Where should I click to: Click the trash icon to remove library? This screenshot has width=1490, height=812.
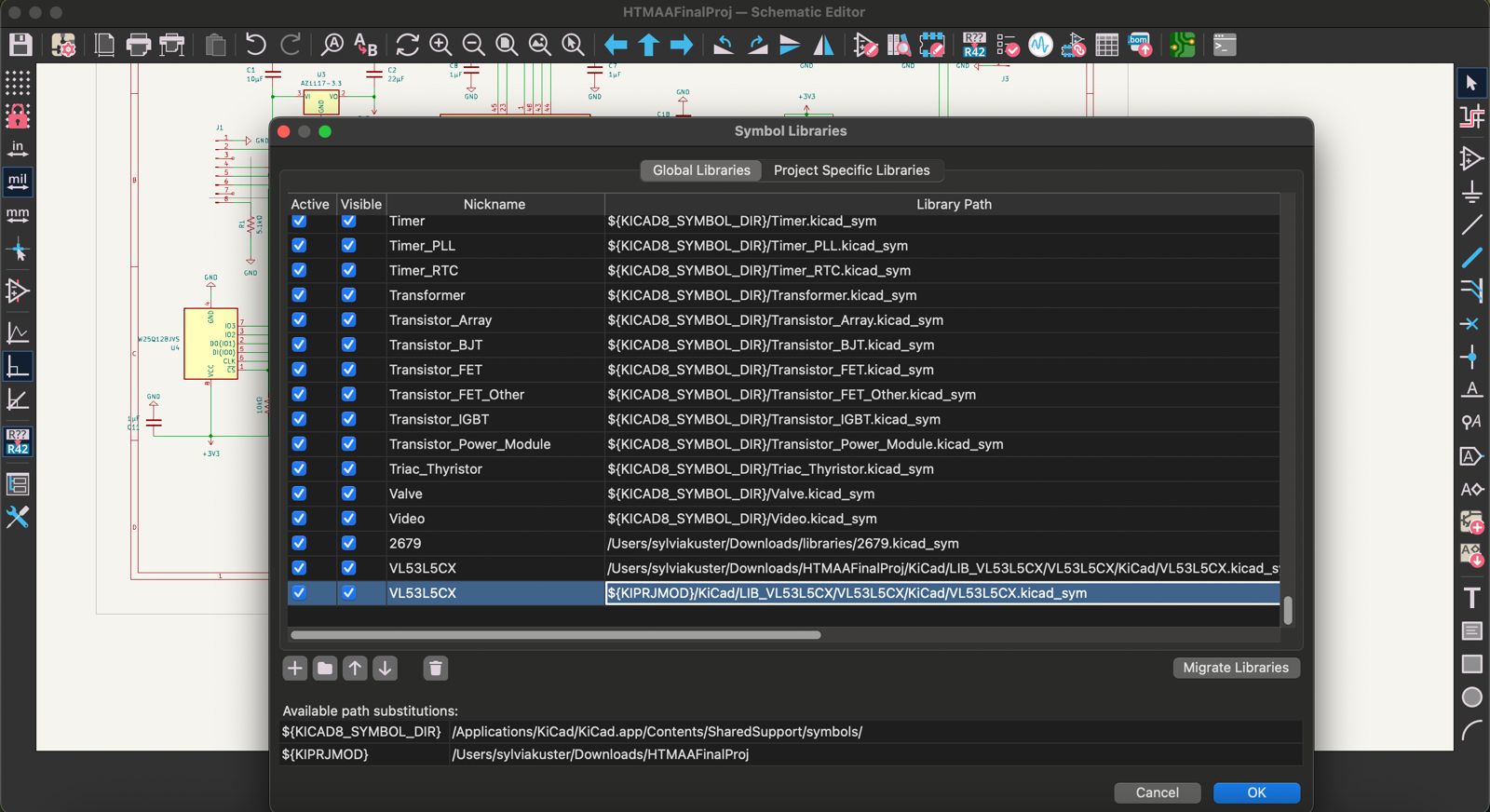(x=435, y=668)
